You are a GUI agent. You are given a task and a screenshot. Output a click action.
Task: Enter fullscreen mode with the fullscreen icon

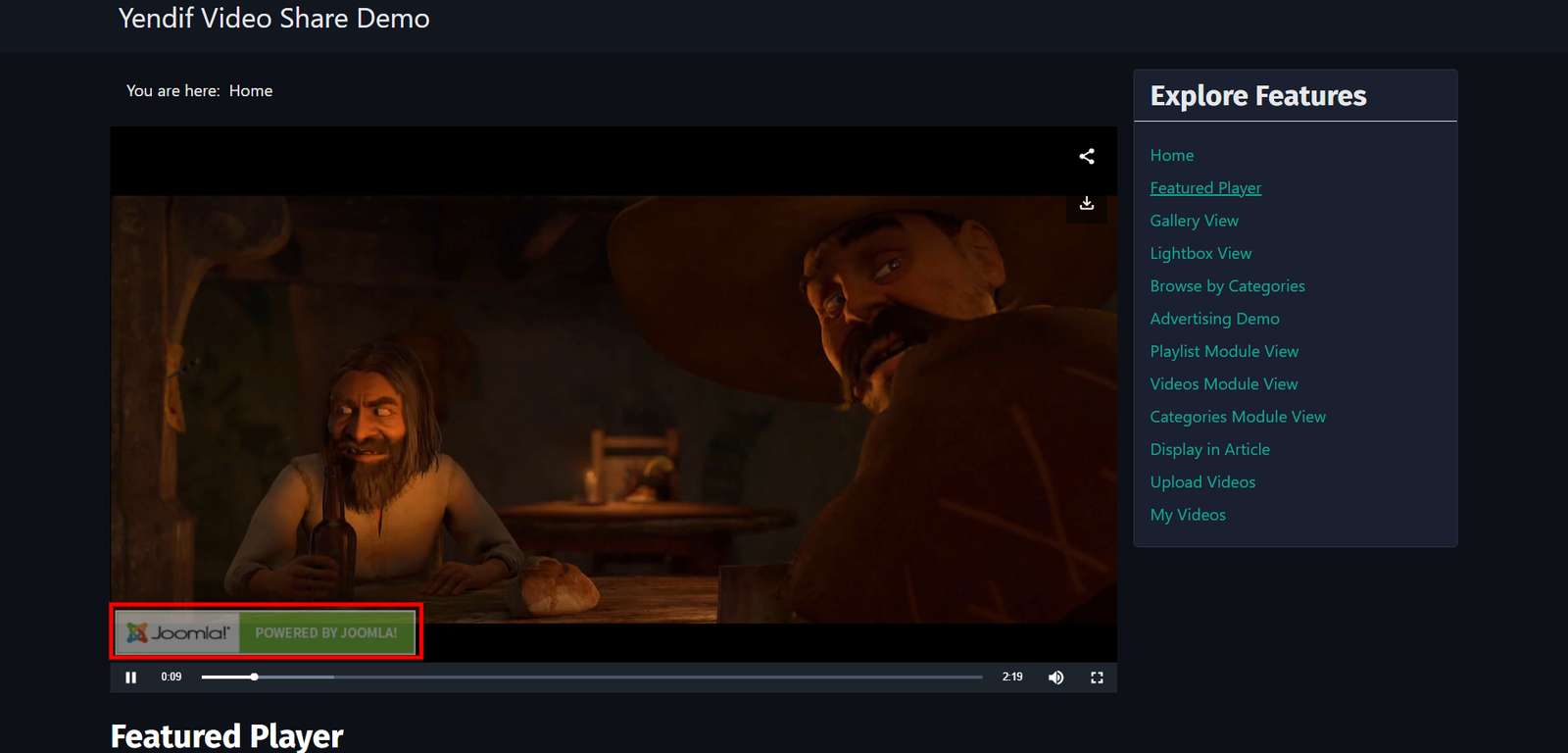[1097, 678]
